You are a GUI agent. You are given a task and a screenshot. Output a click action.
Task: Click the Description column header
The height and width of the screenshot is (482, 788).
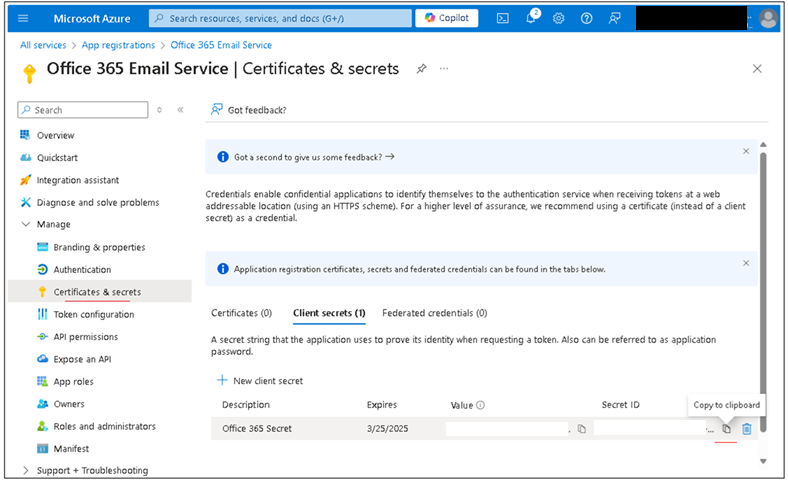click(x=246, y=405)
